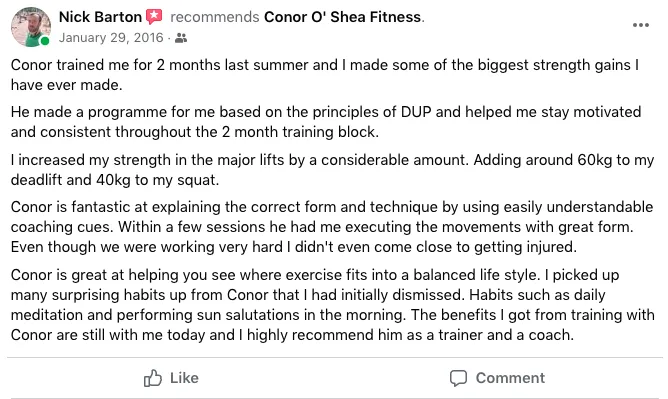The image size is (668, 399).
Task: Visit the Conor O' Shea Fitness page
Action: [343, 17]
